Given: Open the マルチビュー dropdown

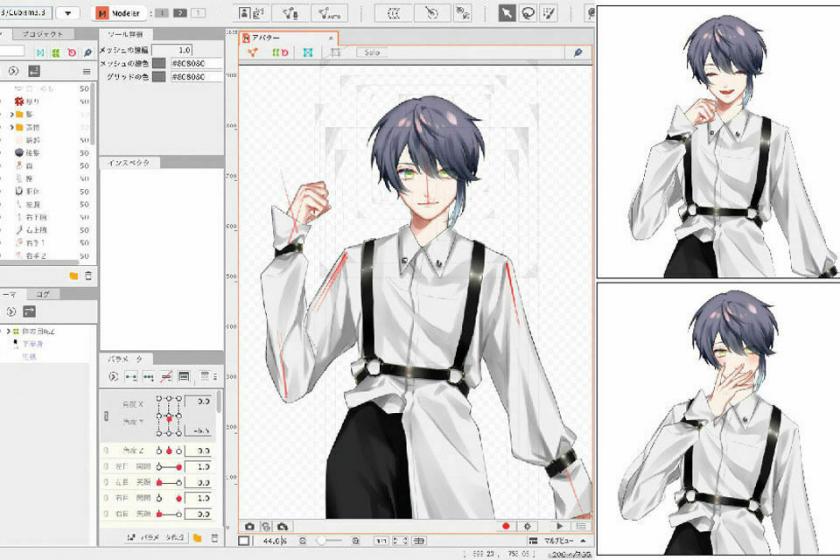Looking at the screenshot, I should pos(559,541).
